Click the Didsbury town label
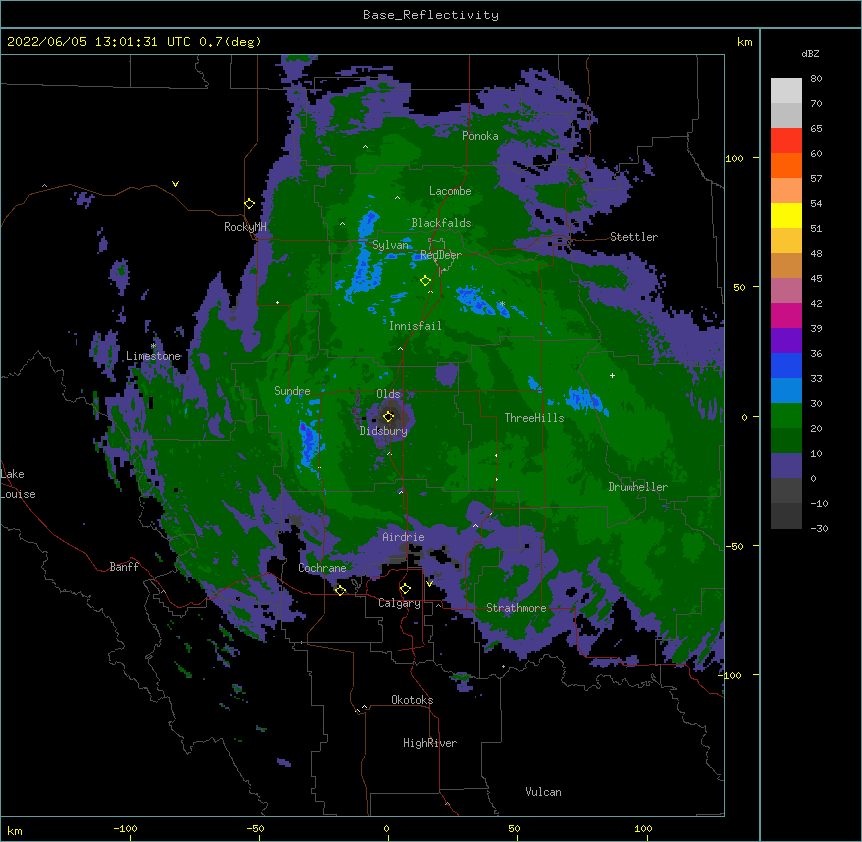 pyautogui.click(x=383, y=431)
